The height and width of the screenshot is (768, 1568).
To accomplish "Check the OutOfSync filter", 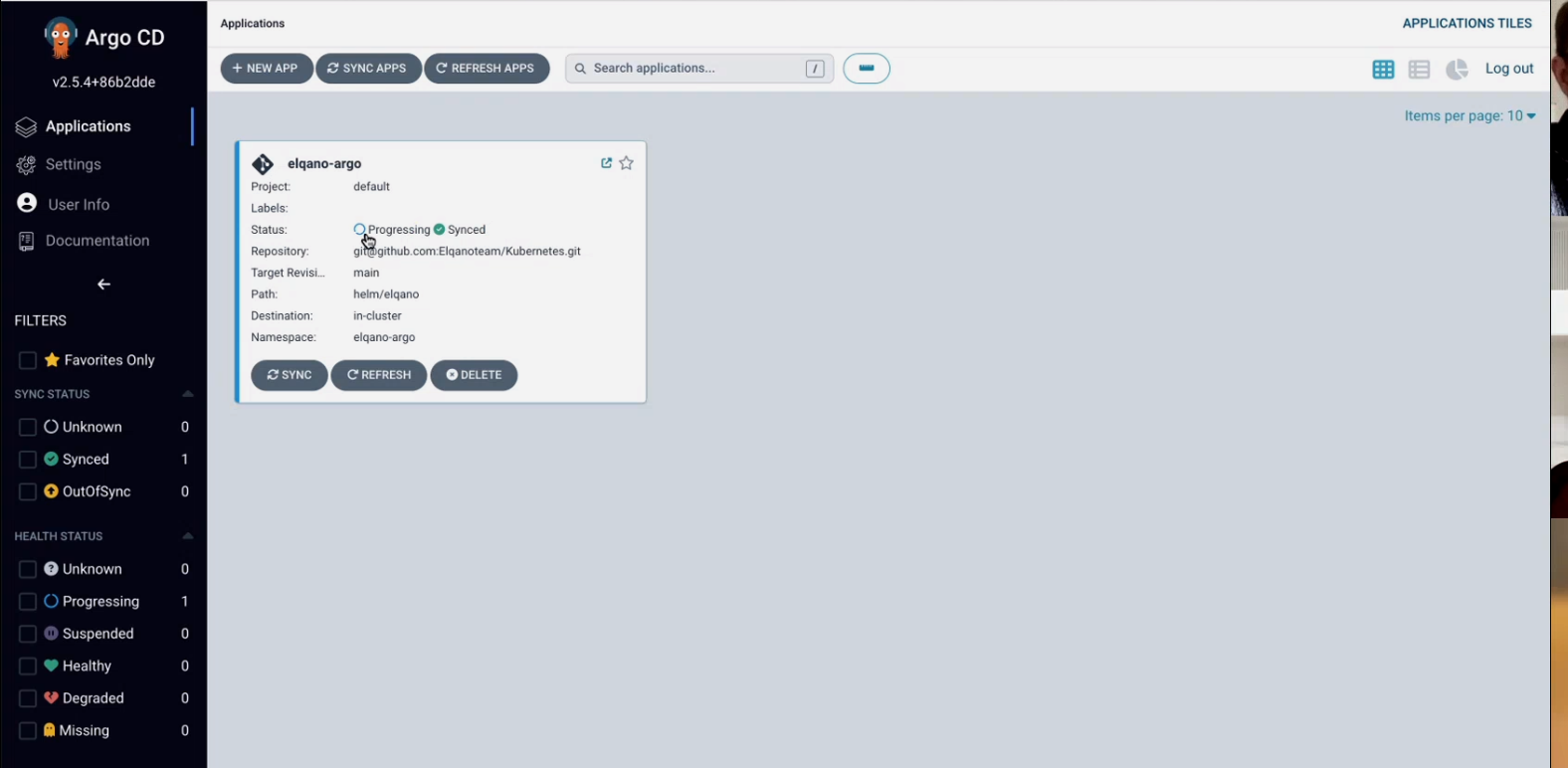I will click(28, 491).
